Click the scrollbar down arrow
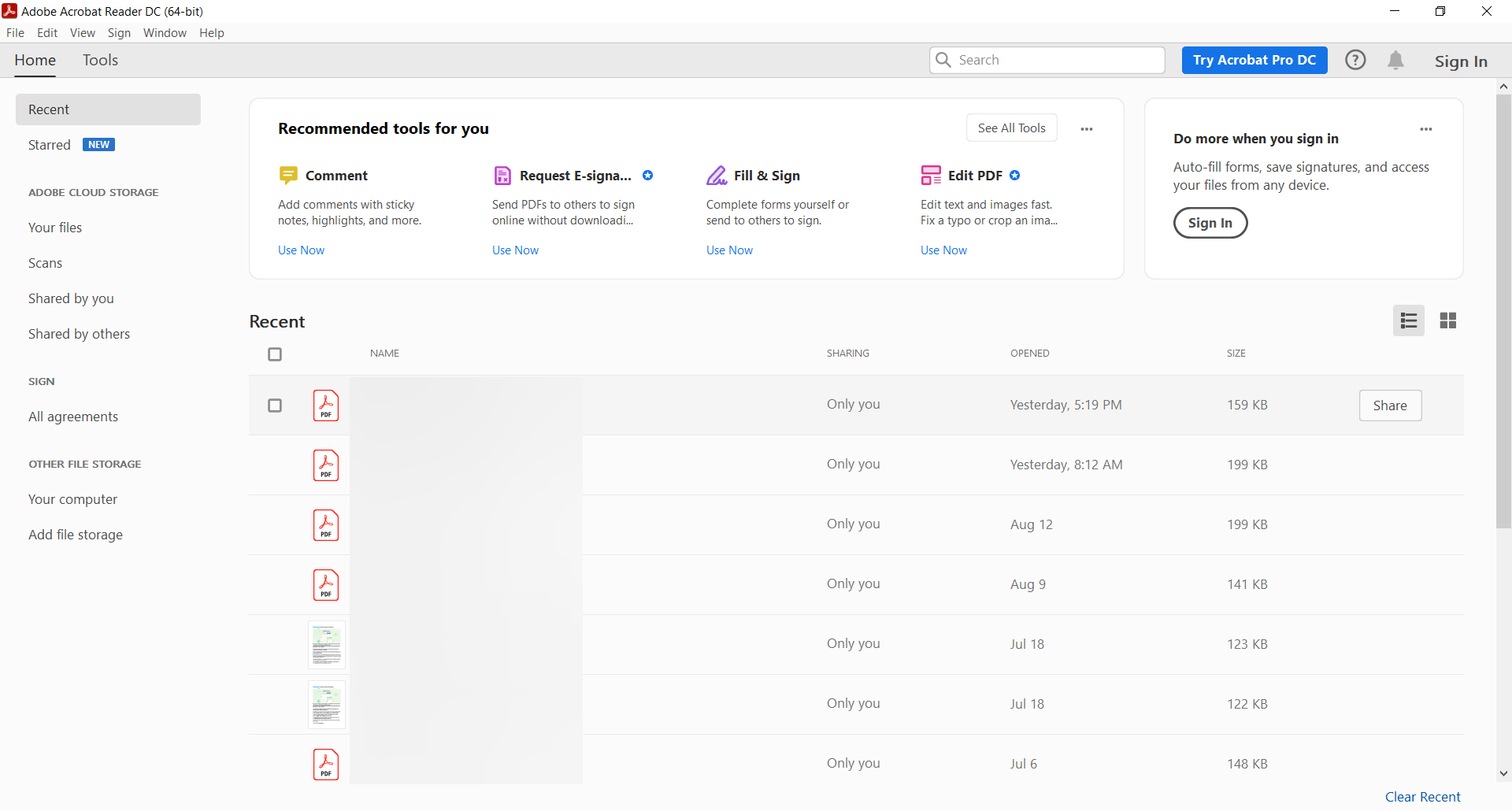This screenshot has height=811, width=1512. 1503,774
